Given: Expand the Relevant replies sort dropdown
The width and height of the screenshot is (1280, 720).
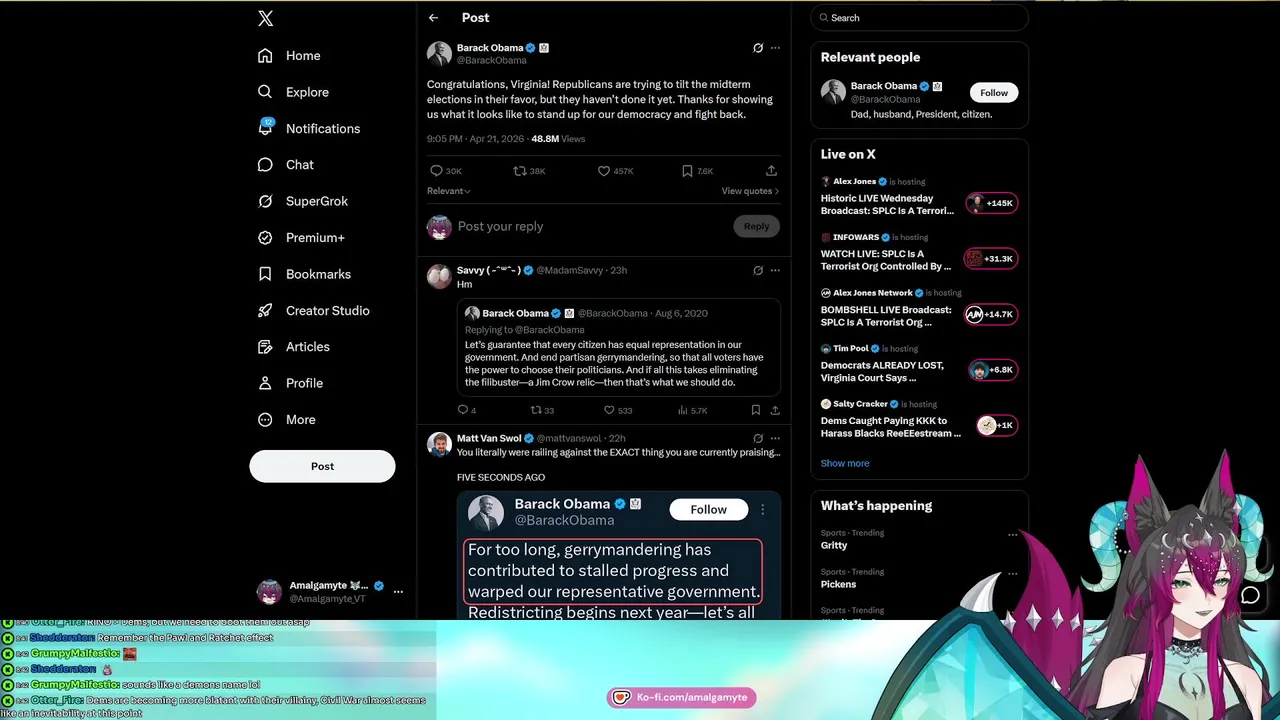Looking at the screenshot, I should [449, 191].
